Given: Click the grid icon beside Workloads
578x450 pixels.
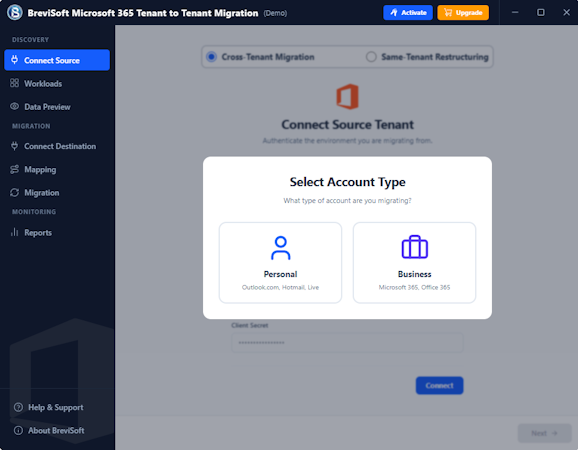Looking at the screenshot, I should (x=14, y=83).
